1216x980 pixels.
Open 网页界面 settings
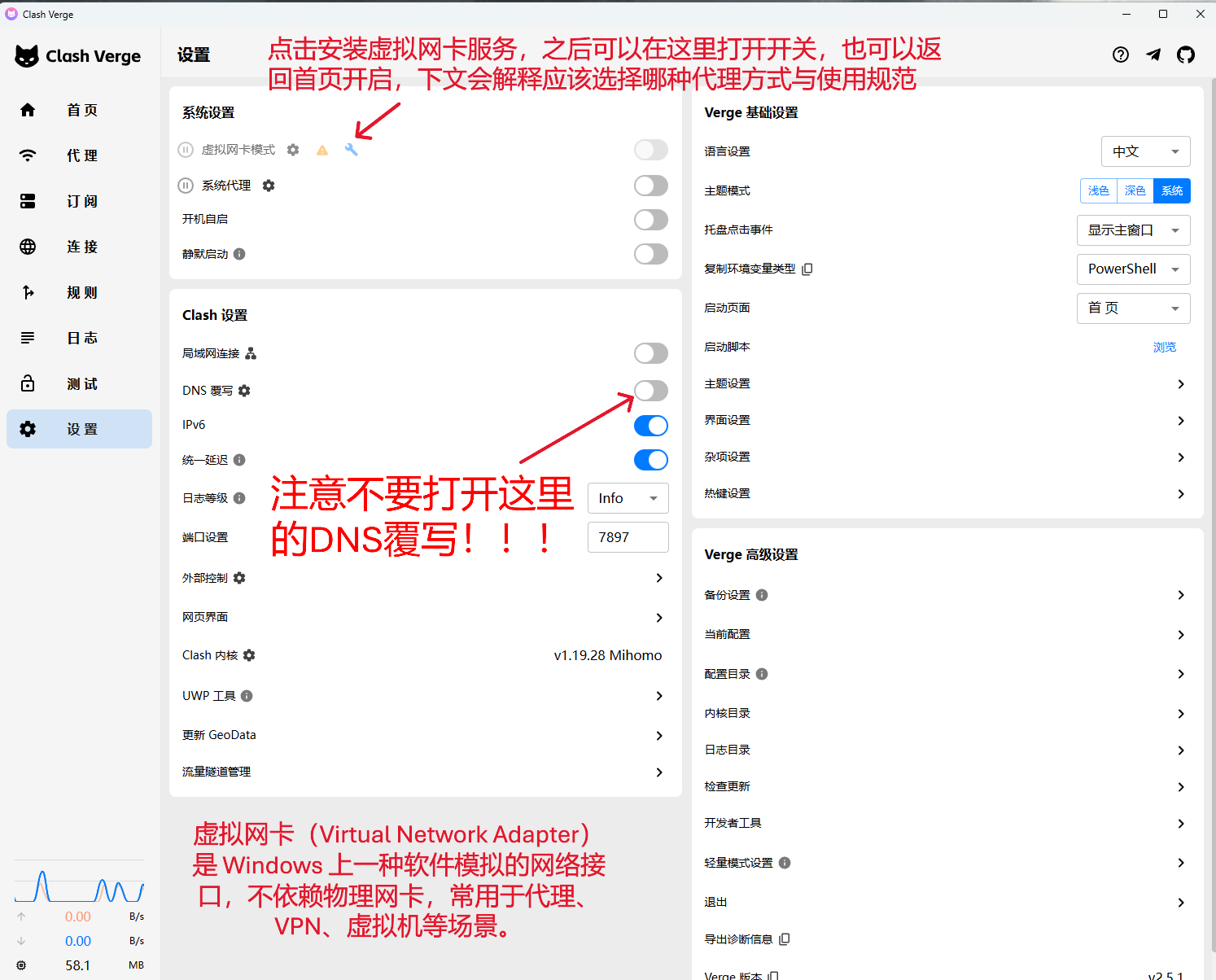(425, 618)
